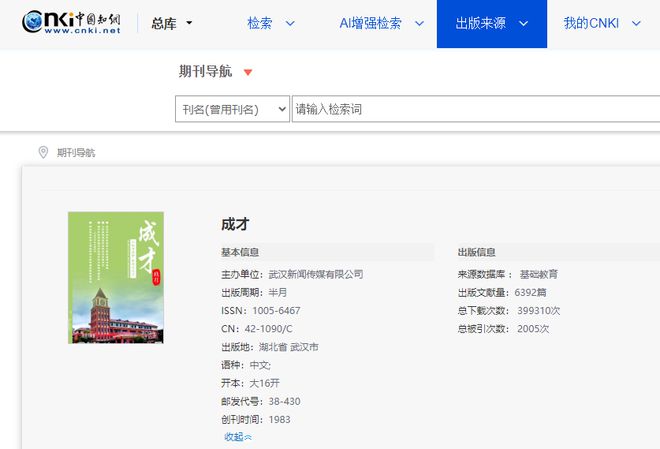
Task: Open the 我的CNKI menu
Action: (x=602, y=23)
